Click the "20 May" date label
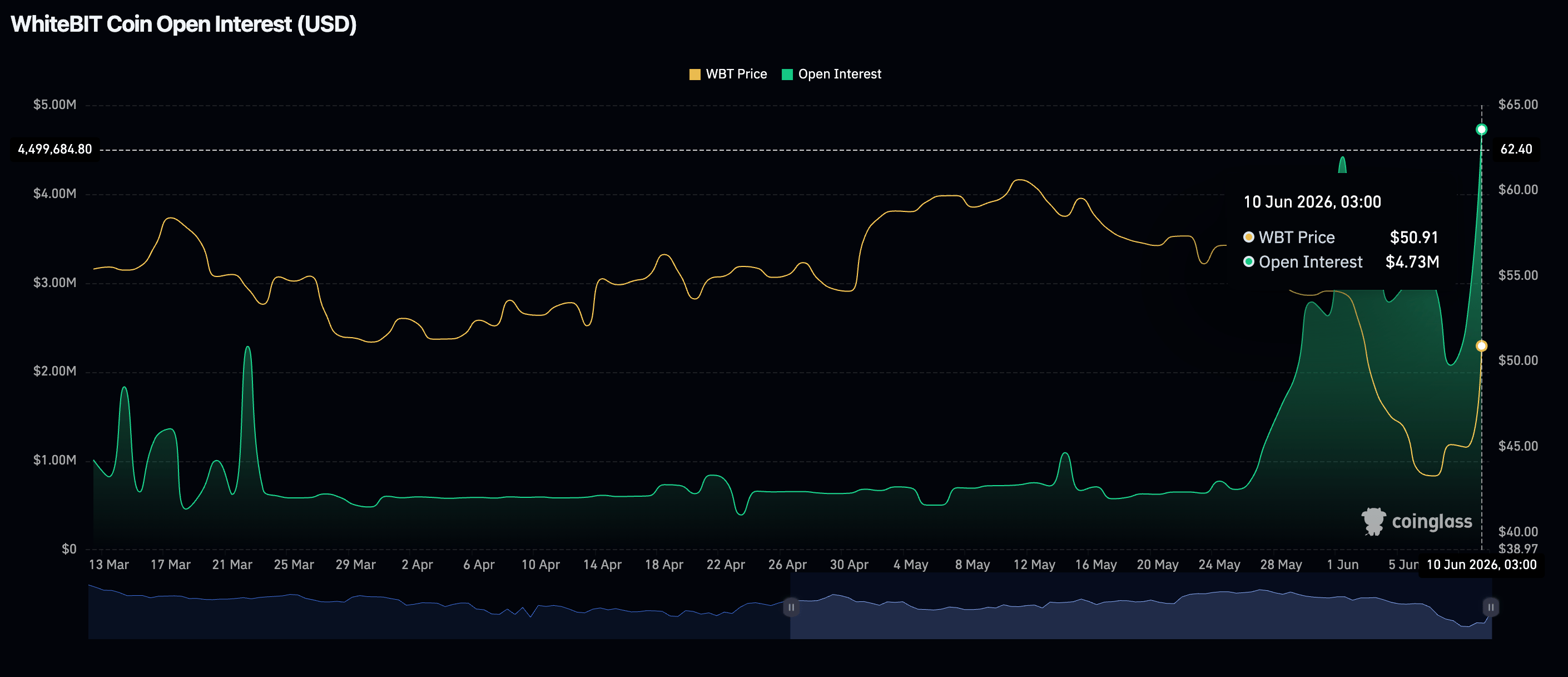Image resolution: width=1568 pixels, height=677 pixels. coord(1157,565)
